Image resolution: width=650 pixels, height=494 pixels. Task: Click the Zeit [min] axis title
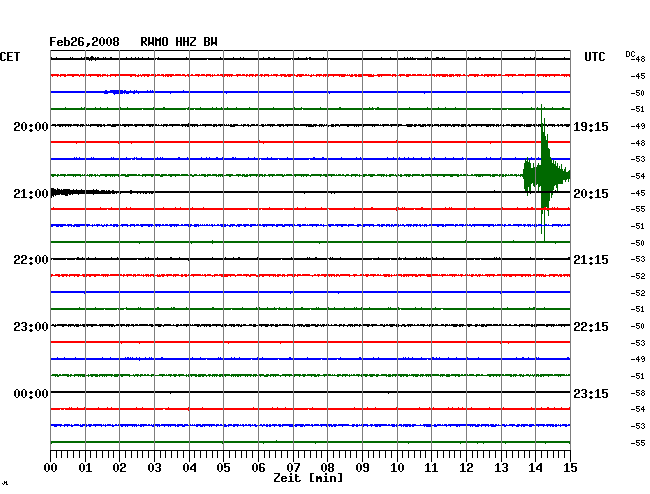(308, 478)
